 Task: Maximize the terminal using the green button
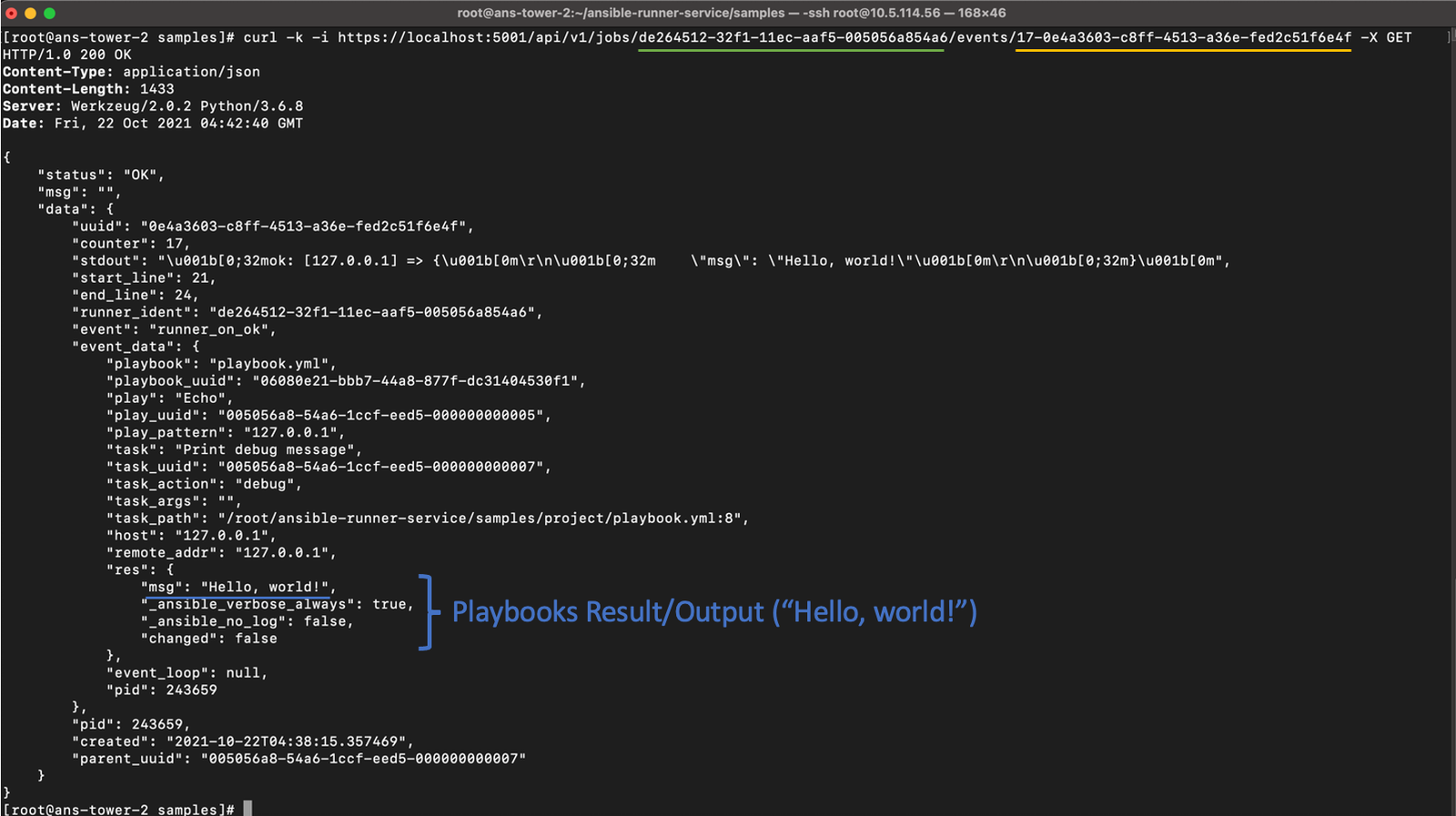(49, 13)
